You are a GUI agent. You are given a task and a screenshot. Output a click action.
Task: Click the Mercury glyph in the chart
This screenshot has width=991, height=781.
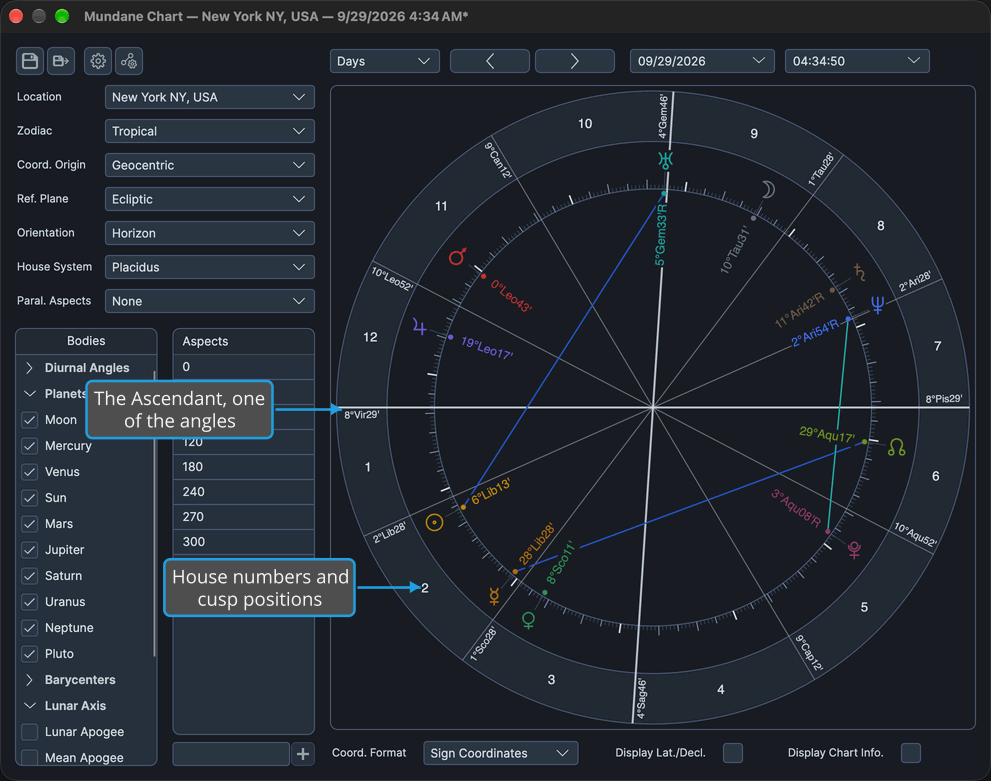click(494, 596)
